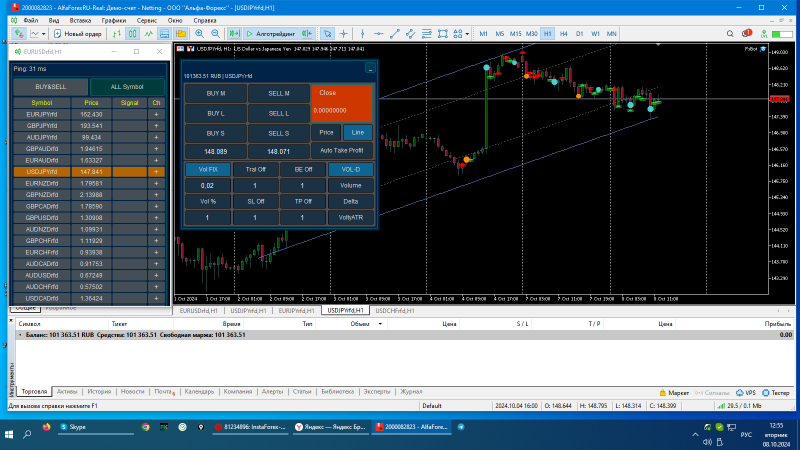This screenshot has height=450, width=800.
Task: Select the arrow cursor tool
Action: click(328, 34)
